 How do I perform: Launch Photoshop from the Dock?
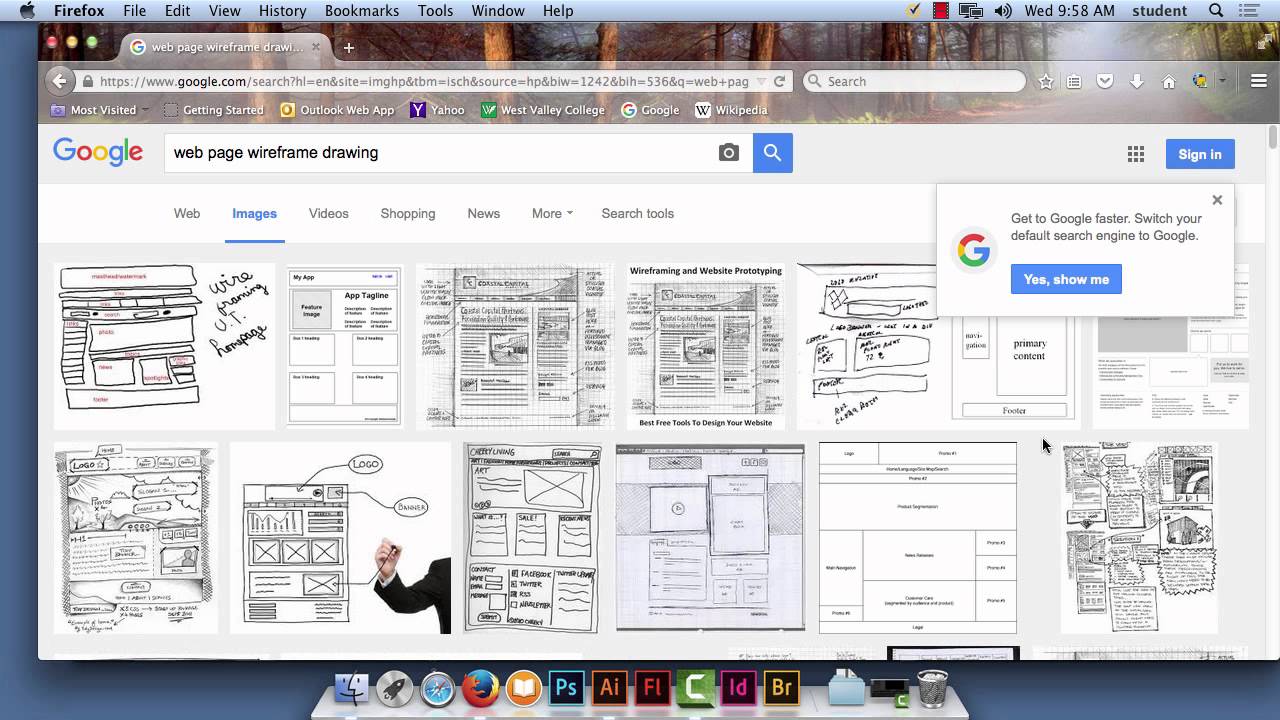click(566, 689)
